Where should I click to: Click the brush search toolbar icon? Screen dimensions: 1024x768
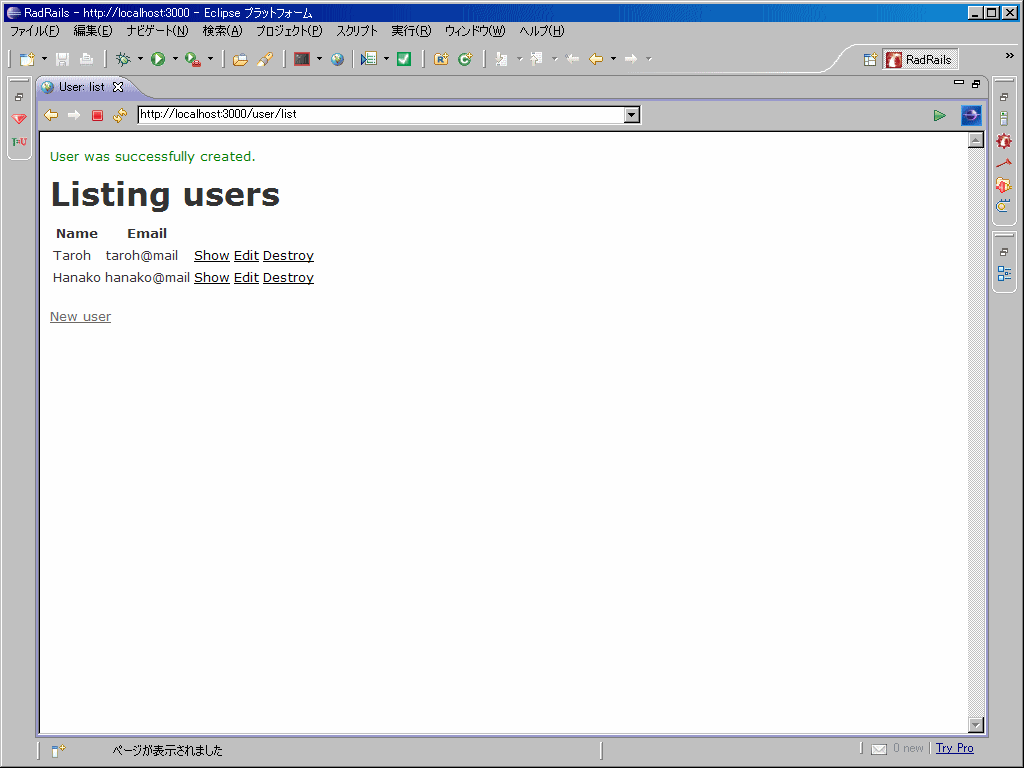(x=264, y=59)
